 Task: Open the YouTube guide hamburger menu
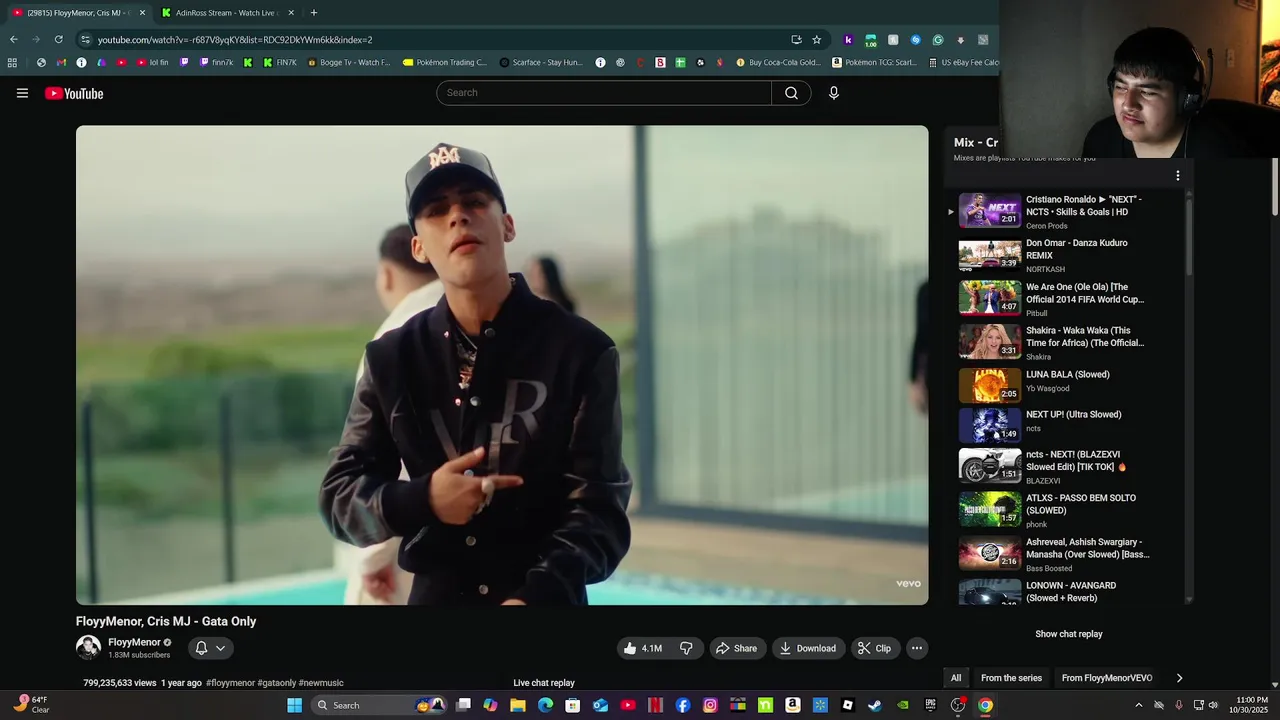(22, 93)
